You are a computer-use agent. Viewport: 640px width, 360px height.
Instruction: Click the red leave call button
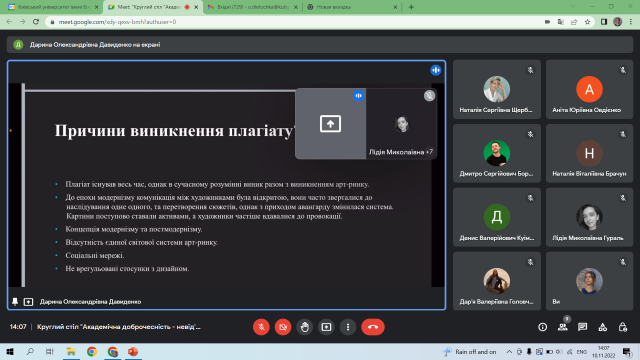coord(373,327)
